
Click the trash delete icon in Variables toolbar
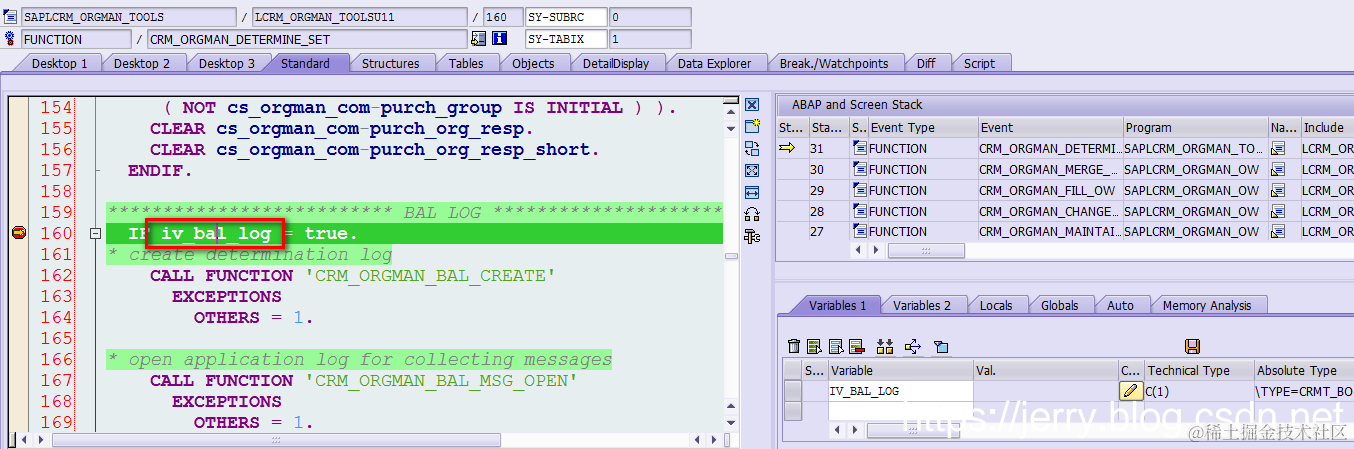pyautogui.click(x=794, y=346)
